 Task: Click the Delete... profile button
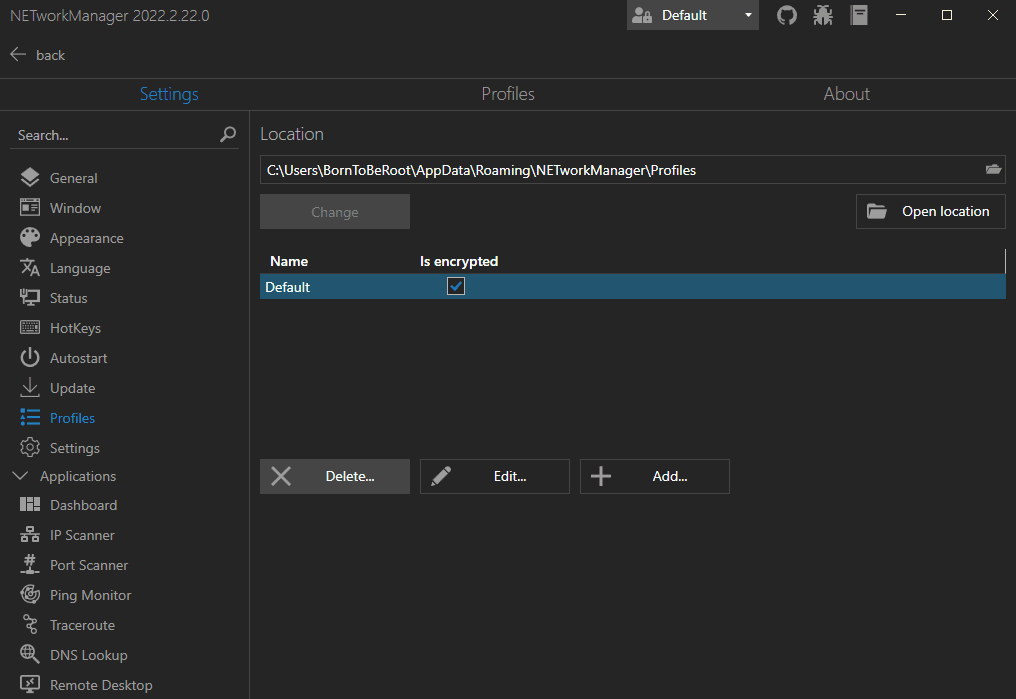click(x=334, y=476)
